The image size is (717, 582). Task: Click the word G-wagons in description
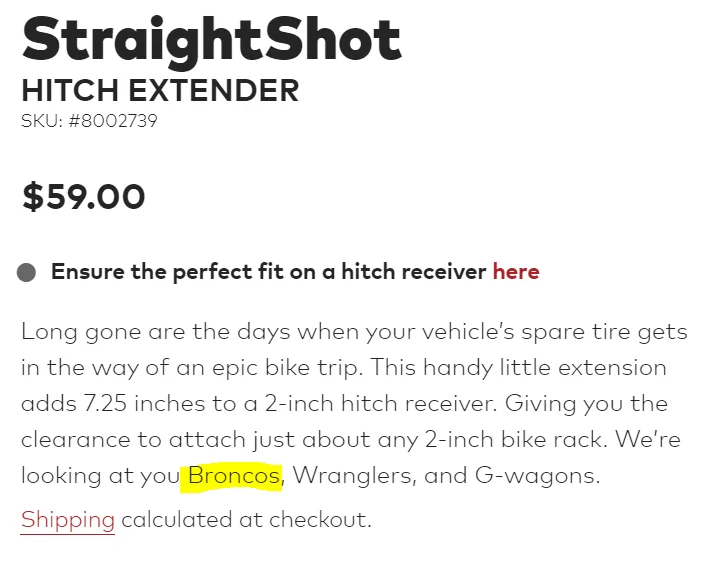537,475
